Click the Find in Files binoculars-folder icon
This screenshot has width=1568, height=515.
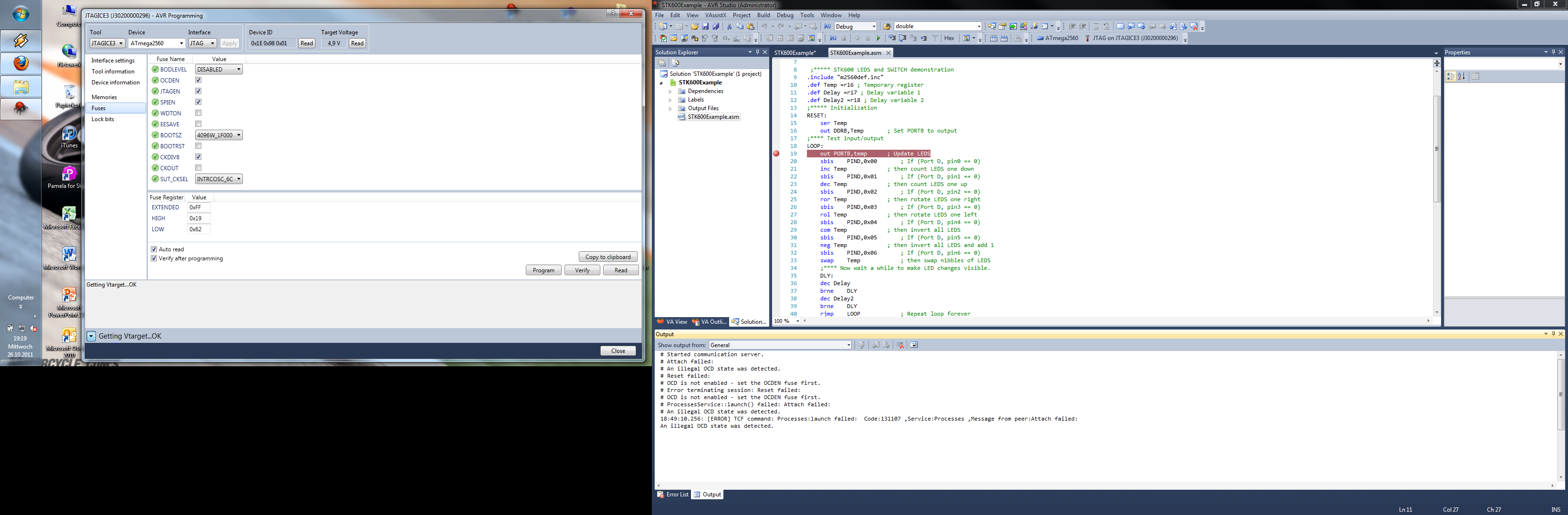888,26
